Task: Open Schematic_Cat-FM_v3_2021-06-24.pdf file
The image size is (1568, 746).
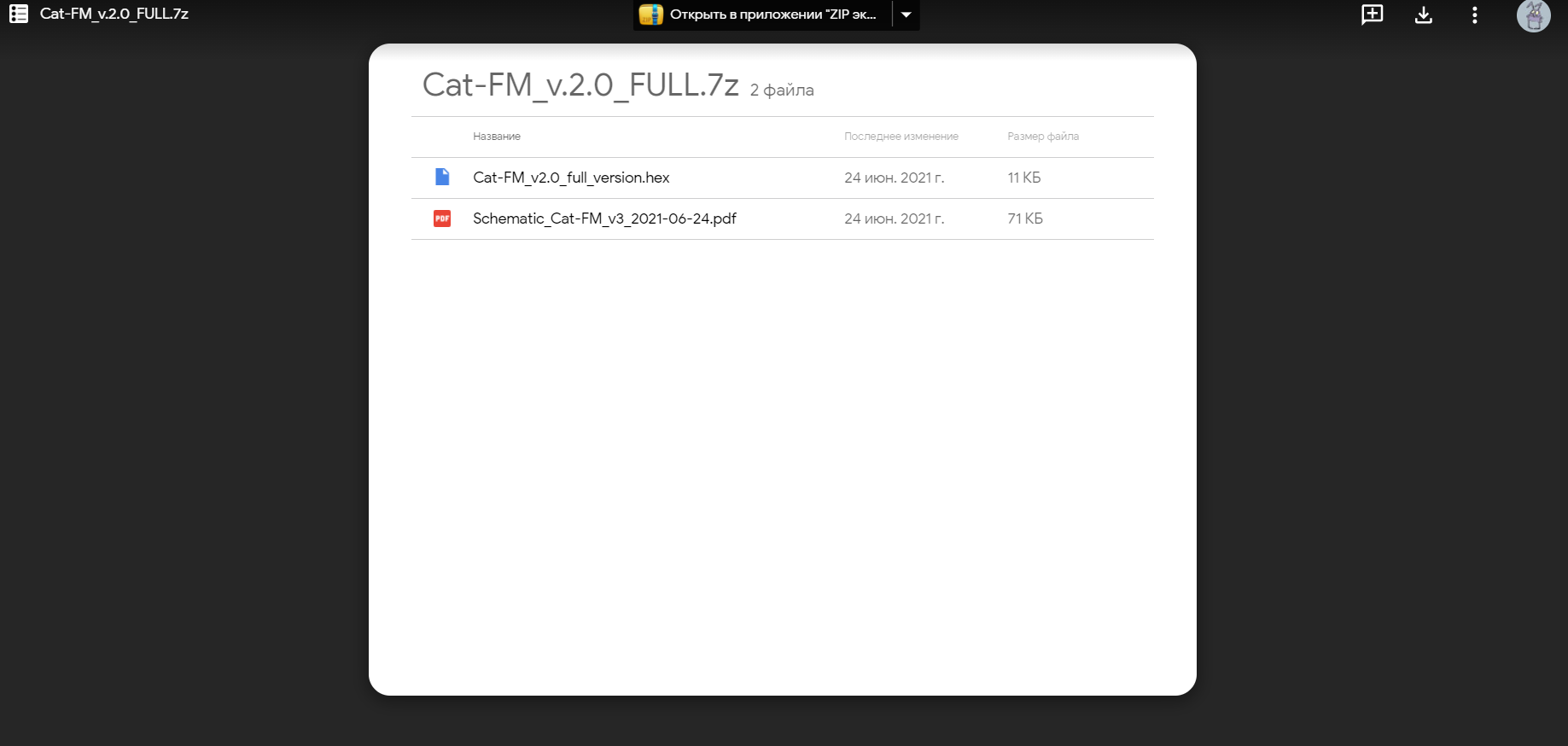Action: tap(604, 219)
